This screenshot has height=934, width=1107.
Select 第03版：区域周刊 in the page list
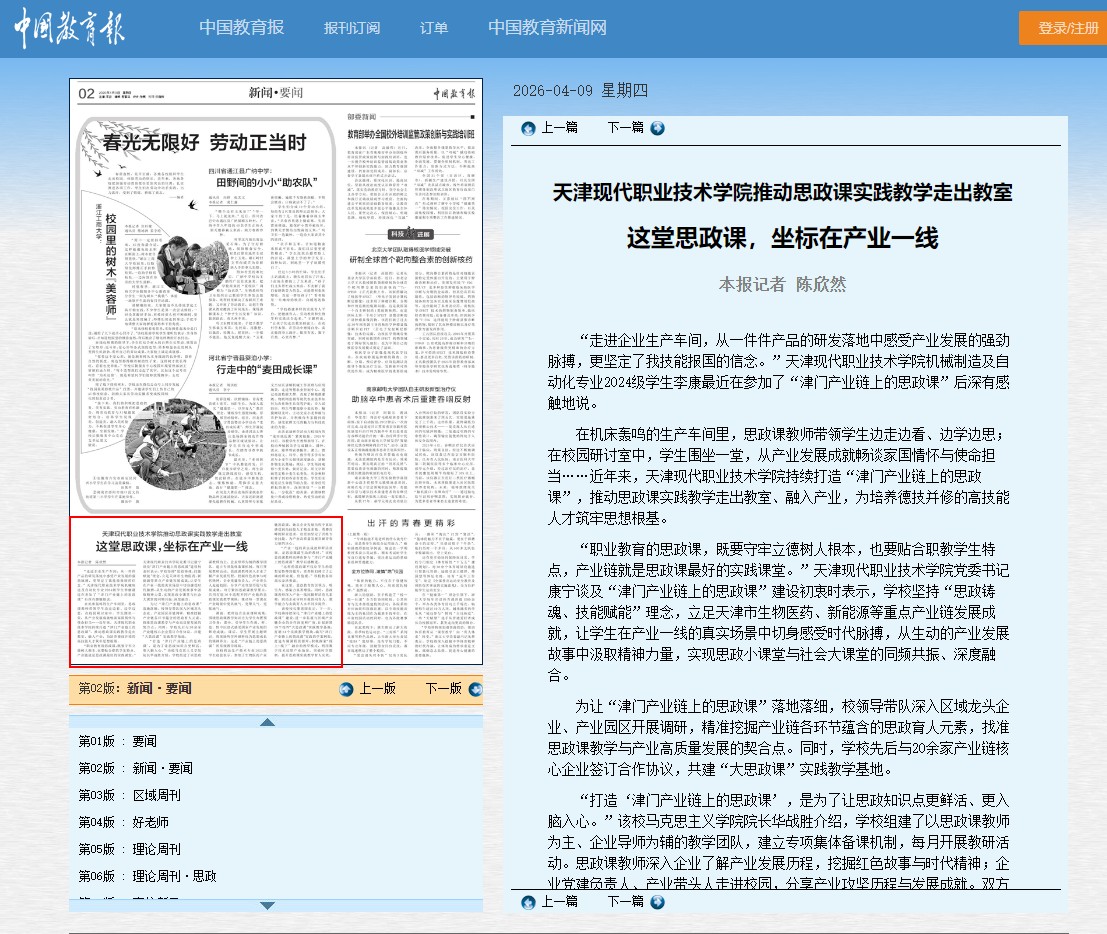click(129, 795)
